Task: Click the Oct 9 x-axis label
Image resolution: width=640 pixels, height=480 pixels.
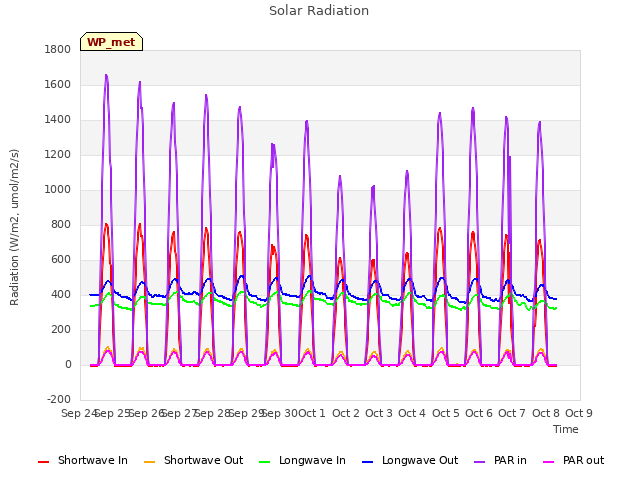Action: [x=579, y=413]
